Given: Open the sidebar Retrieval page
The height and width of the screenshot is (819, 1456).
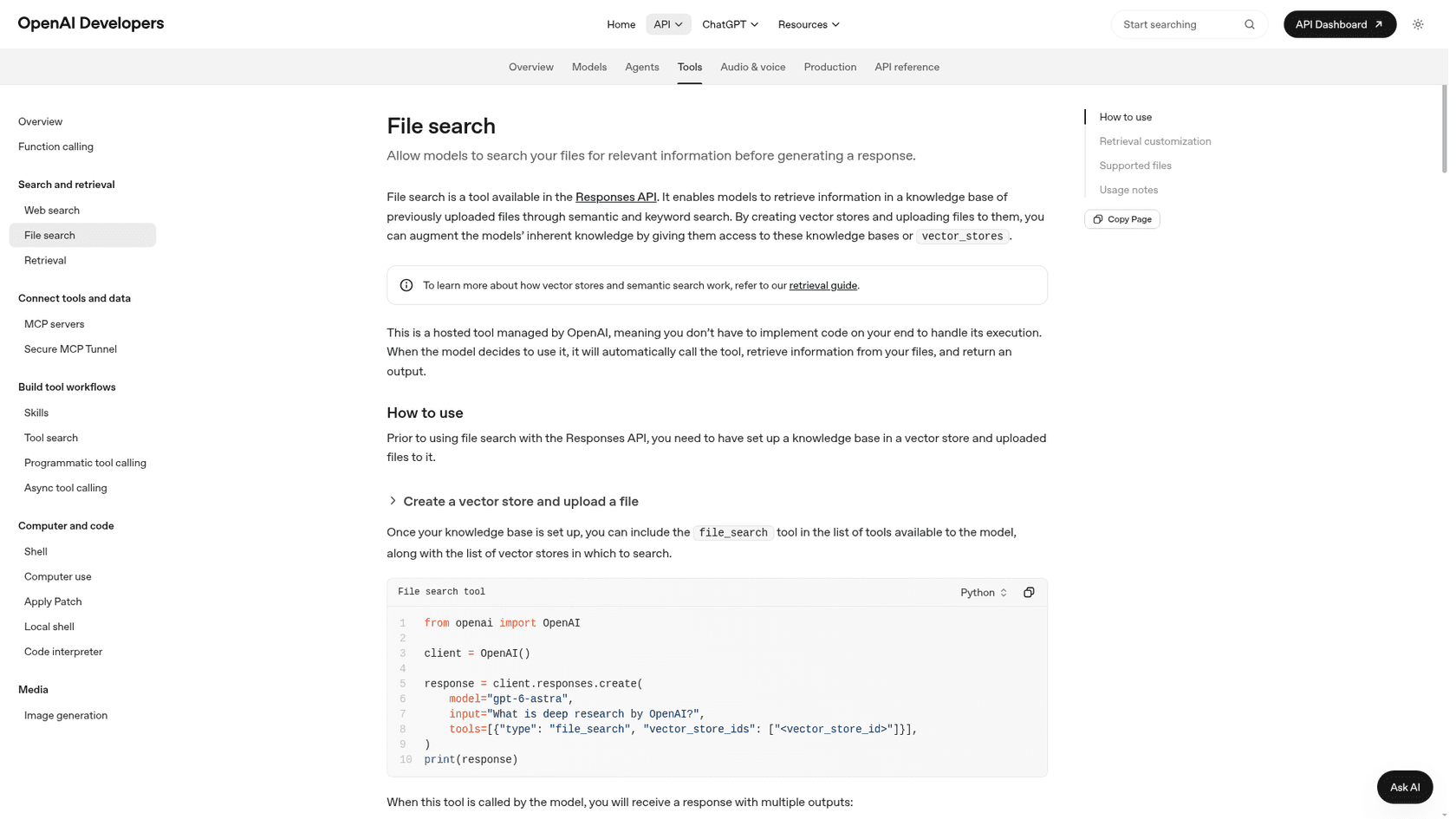Looking at the screenshot, I should [45, 262].
